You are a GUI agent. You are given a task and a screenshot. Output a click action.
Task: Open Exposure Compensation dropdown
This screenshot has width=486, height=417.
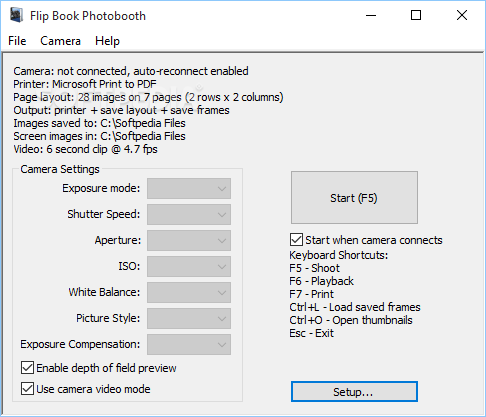point(189,344)
